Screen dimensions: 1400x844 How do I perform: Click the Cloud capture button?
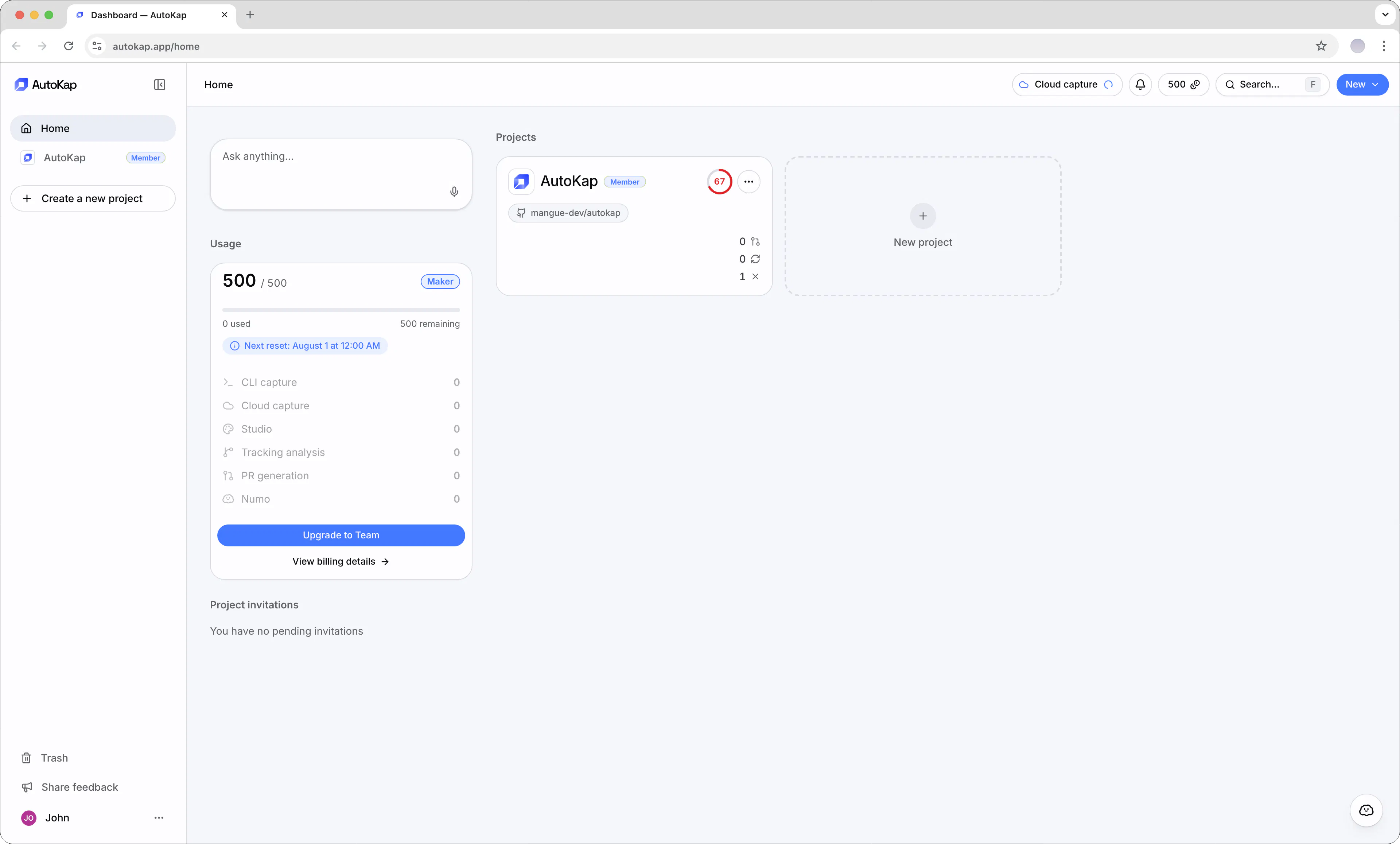click(1066, 85)
